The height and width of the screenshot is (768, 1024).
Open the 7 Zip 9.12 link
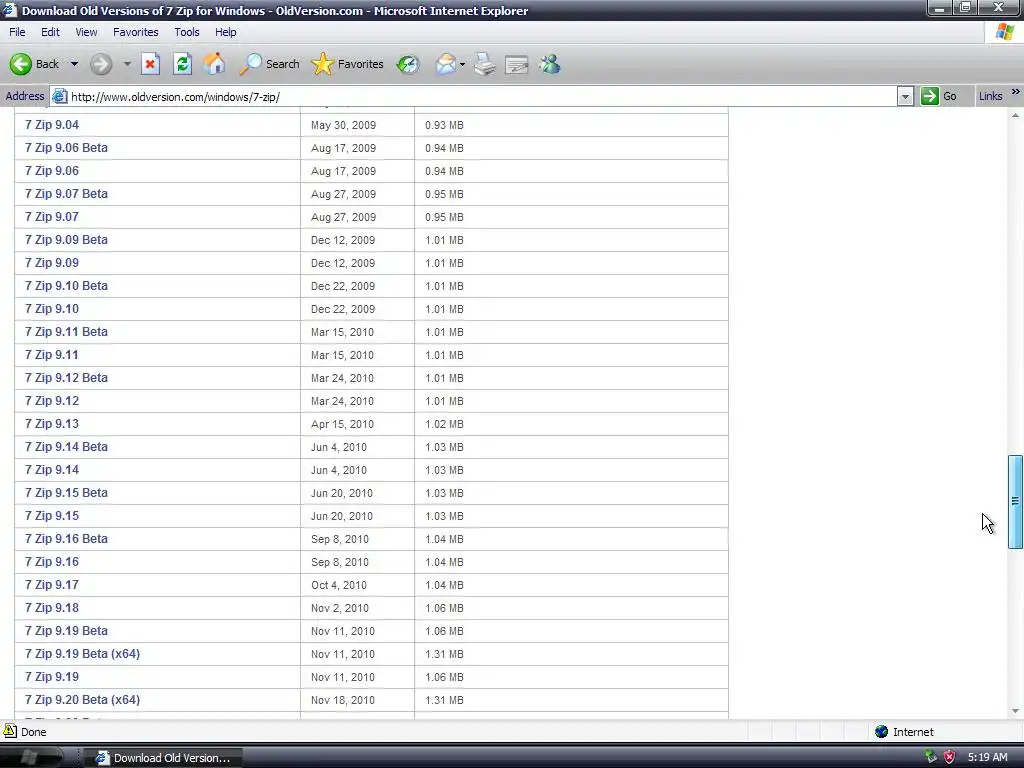(x=52, y=400)
